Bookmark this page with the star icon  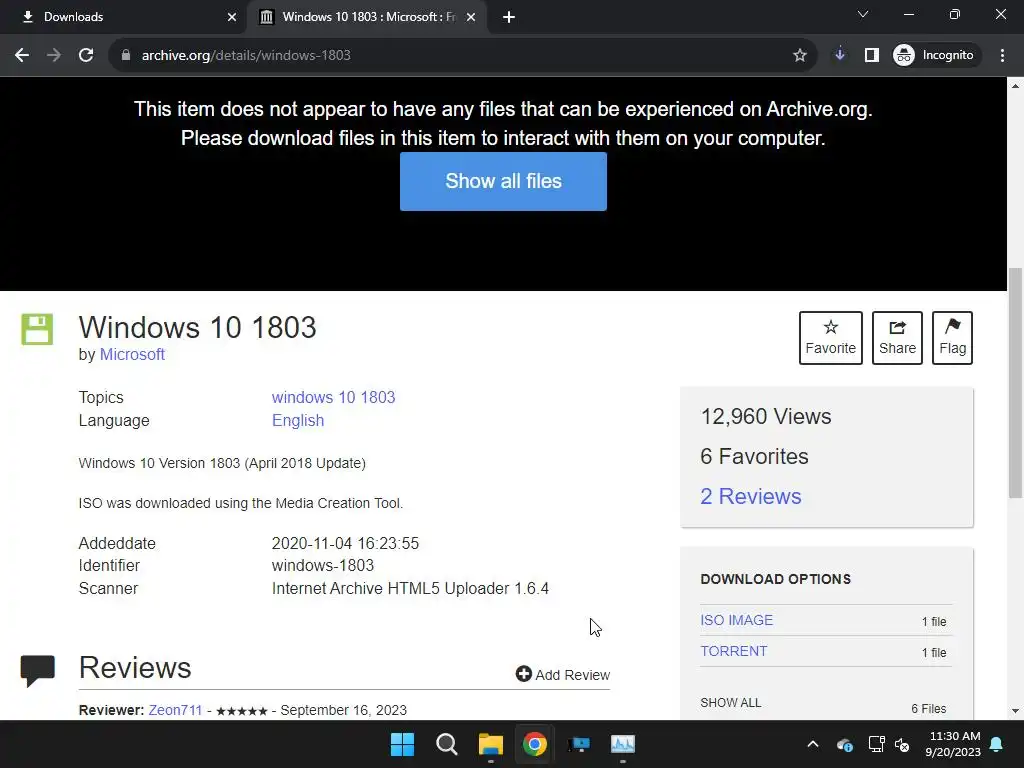(799, 56)
